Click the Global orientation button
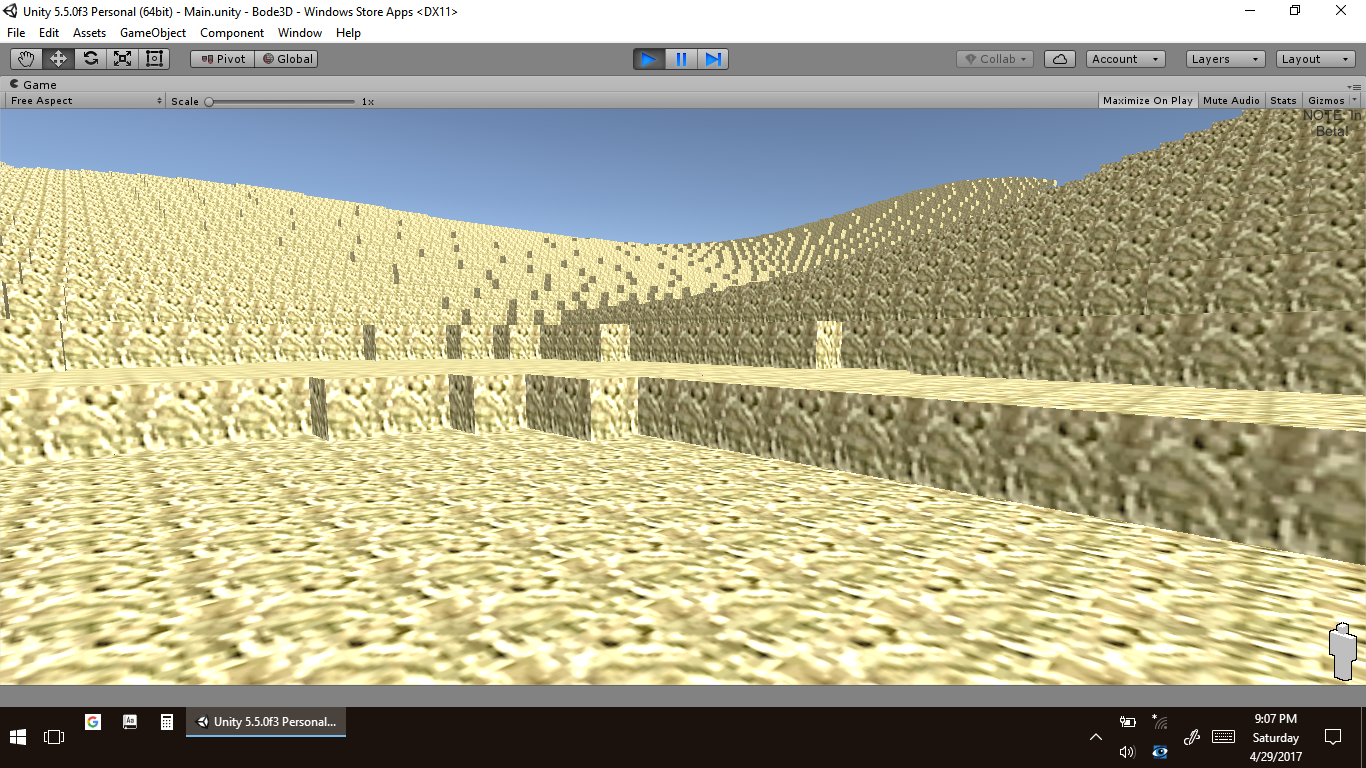The image size is (1366, 768). click(x=287, y=59)
